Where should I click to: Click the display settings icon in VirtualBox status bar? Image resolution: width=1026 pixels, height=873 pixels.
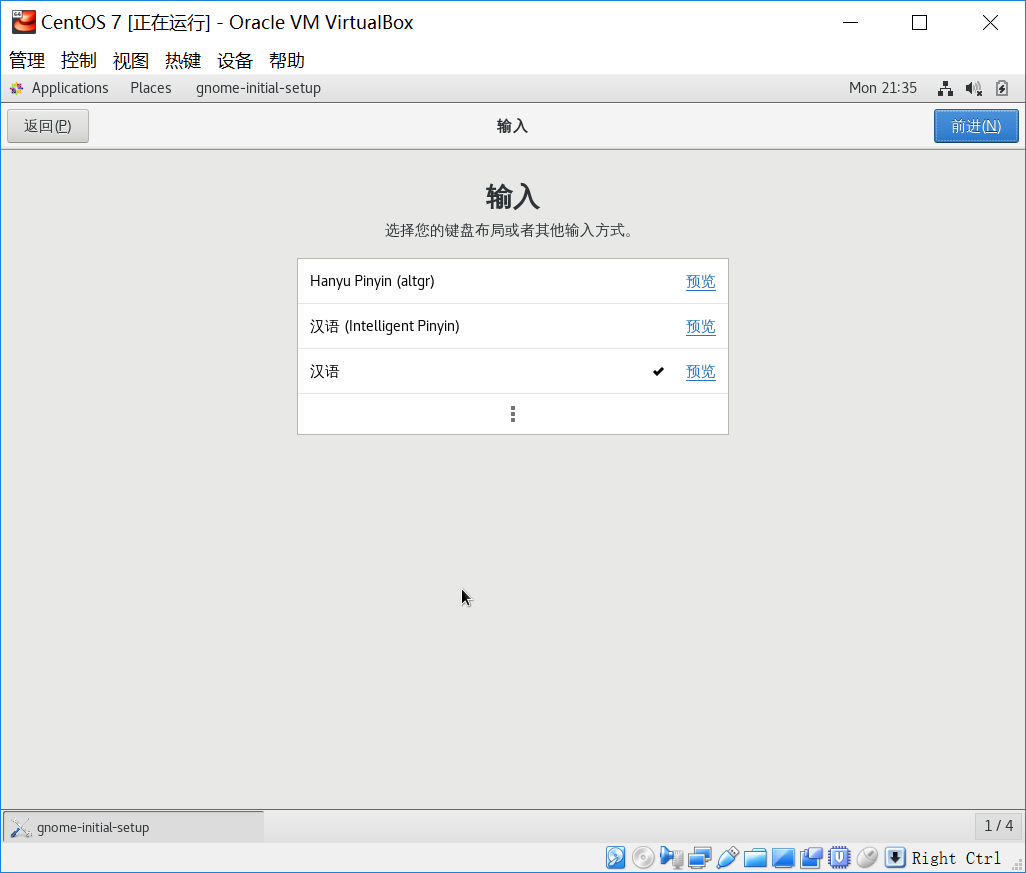pos(783,857)
